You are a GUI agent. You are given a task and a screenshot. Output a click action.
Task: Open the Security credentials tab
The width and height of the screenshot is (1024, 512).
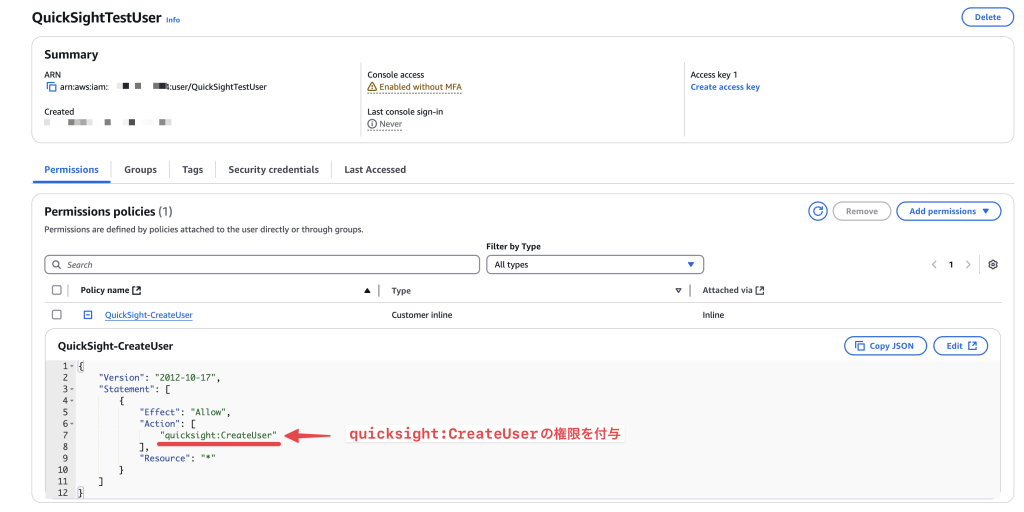click(274, 170)
